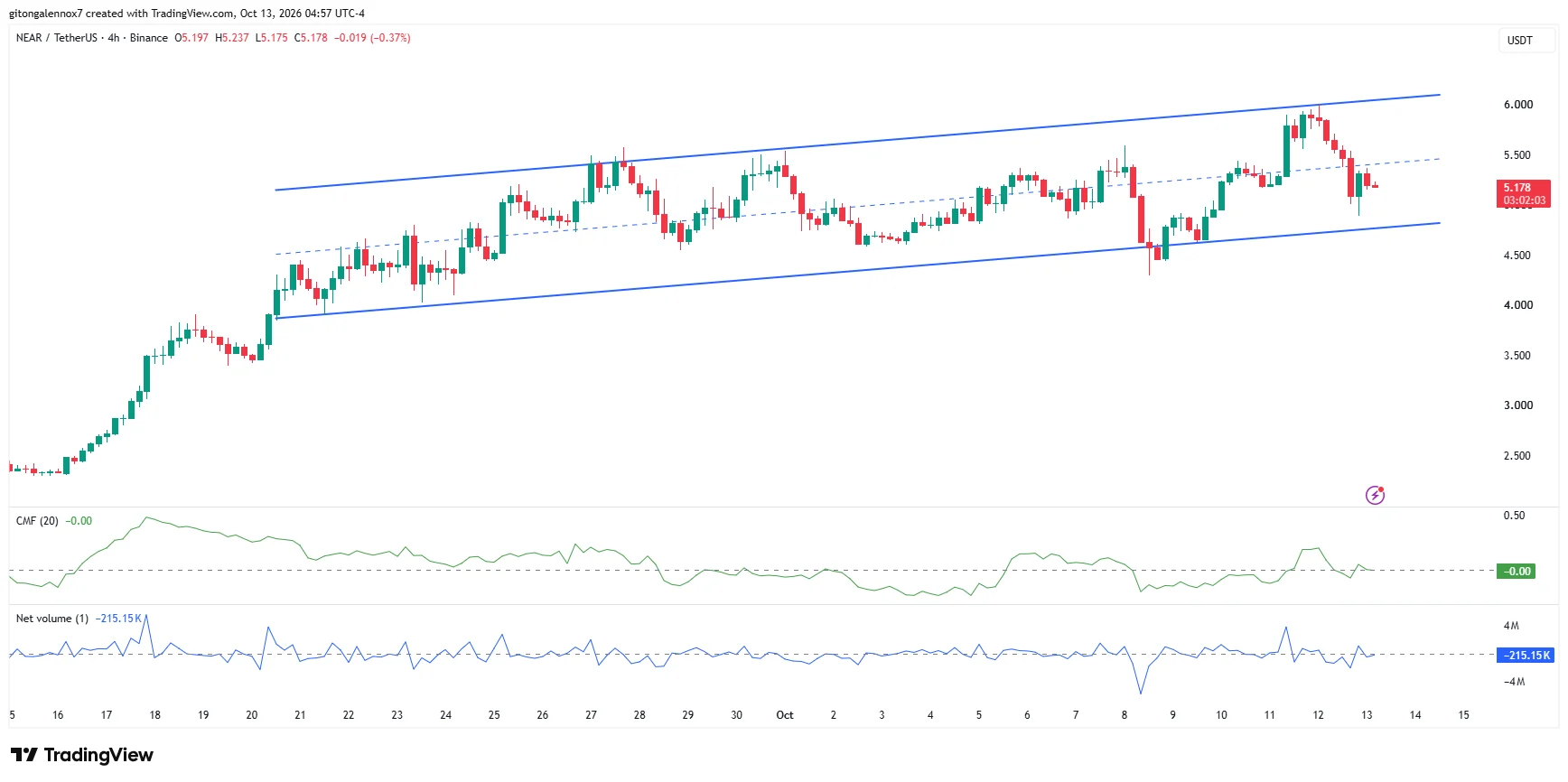
Task: Click the 4.500 price axis label
Action: tap(1517, 256)
